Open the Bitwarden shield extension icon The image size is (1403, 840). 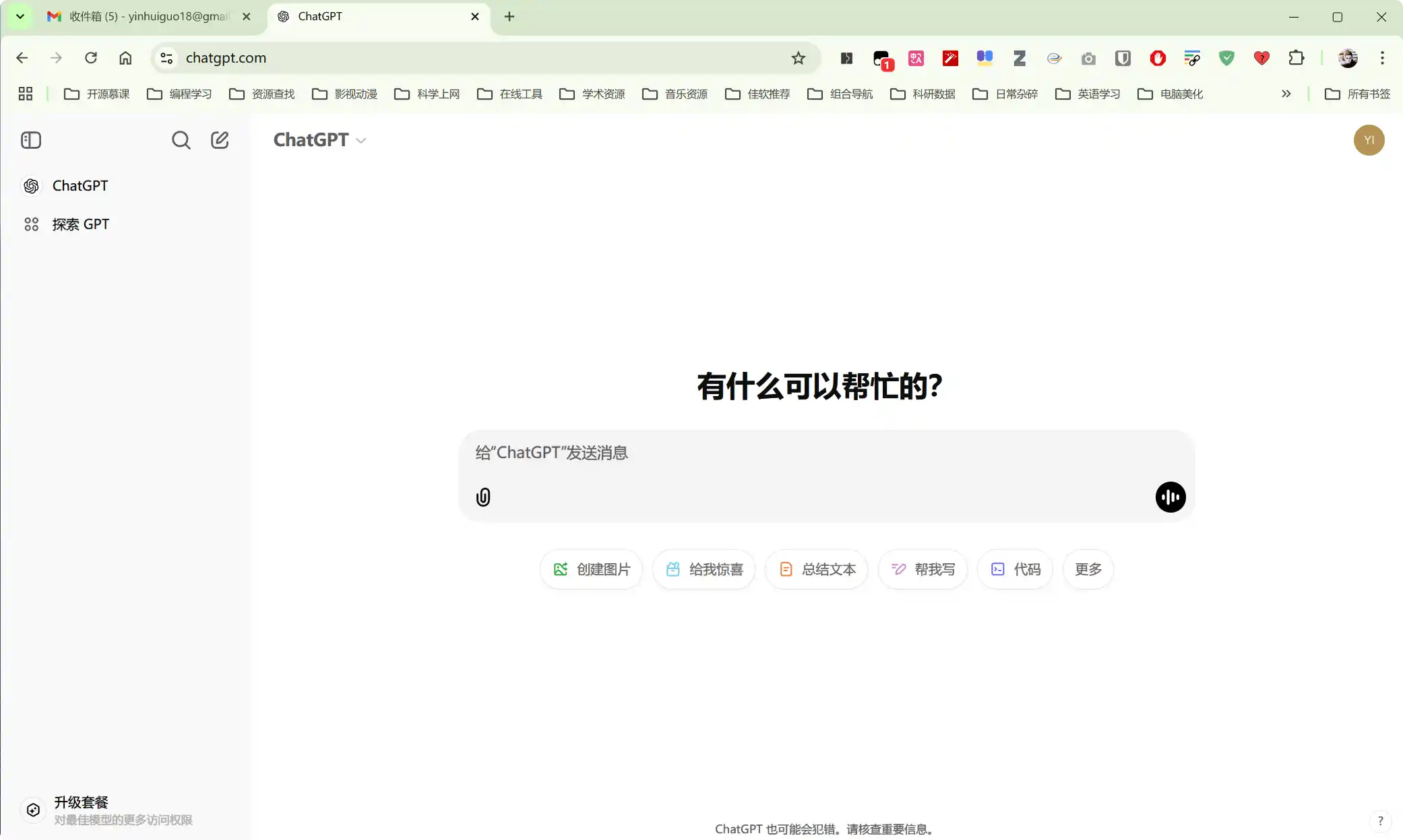pyautogui.click(x=1123, y=58)
